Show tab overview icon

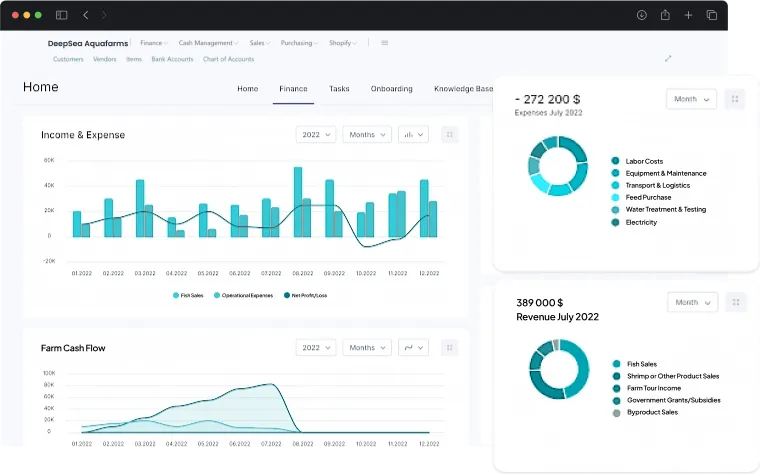coord(712,15)
